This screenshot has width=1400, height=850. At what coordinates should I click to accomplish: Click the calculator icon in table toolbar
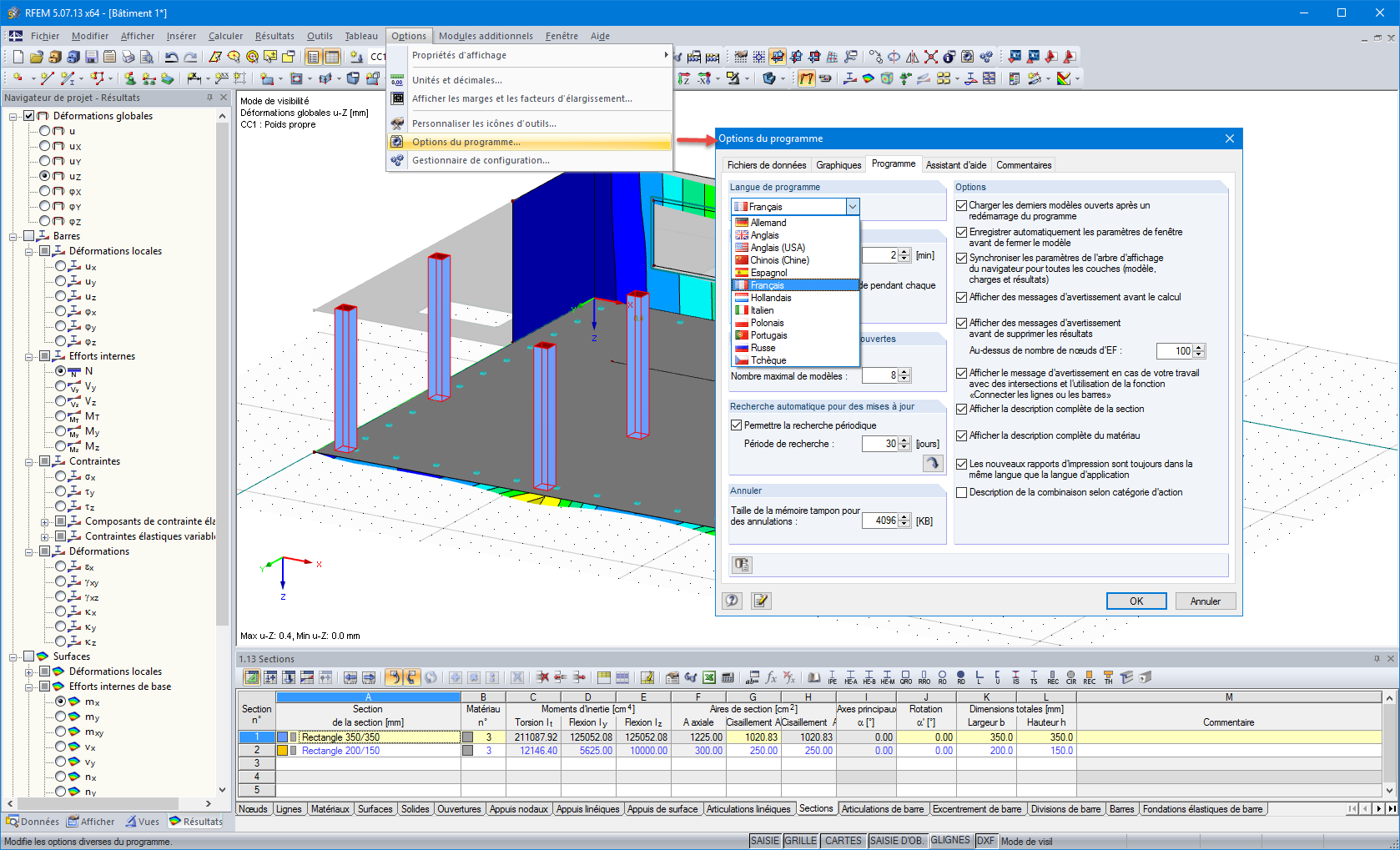tap(727, 677)
